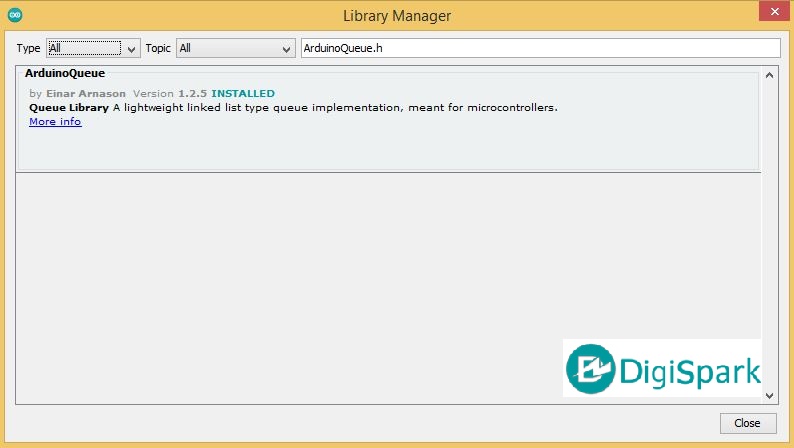Open the Type dropdown set to All
This screenshot has width=794, height=448.
[x=93, y=48]
